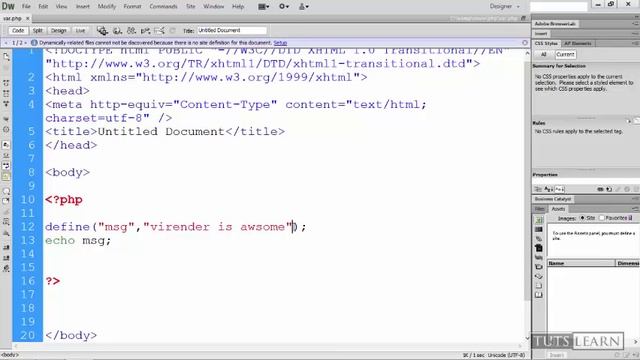The width and height of the screenshot is (640, 360).
Task: Select the Favorites radio button
Action: coord(601,218)
